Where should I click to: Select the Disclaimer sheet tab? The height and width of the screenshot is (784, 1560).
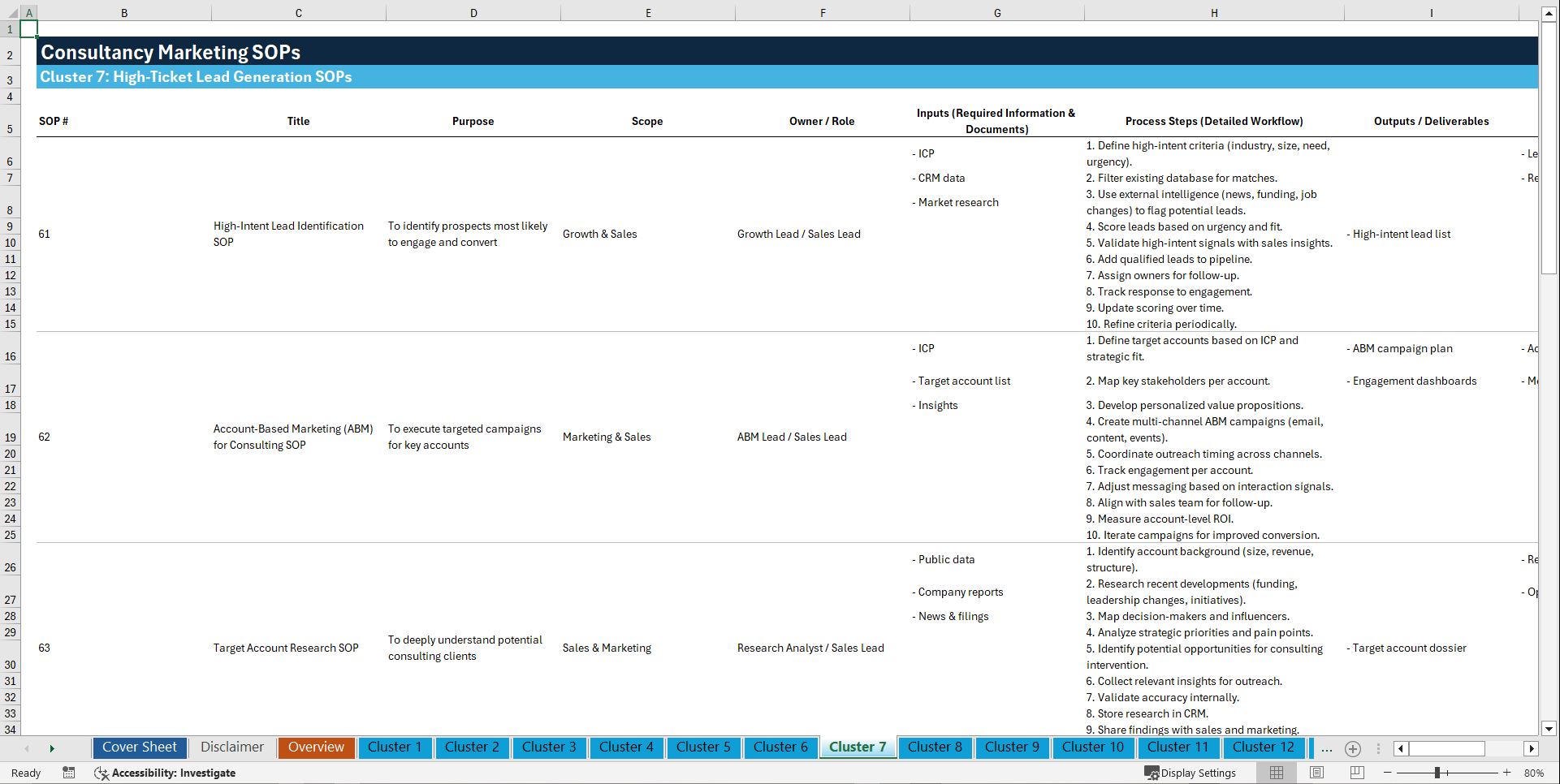point(231,747)
